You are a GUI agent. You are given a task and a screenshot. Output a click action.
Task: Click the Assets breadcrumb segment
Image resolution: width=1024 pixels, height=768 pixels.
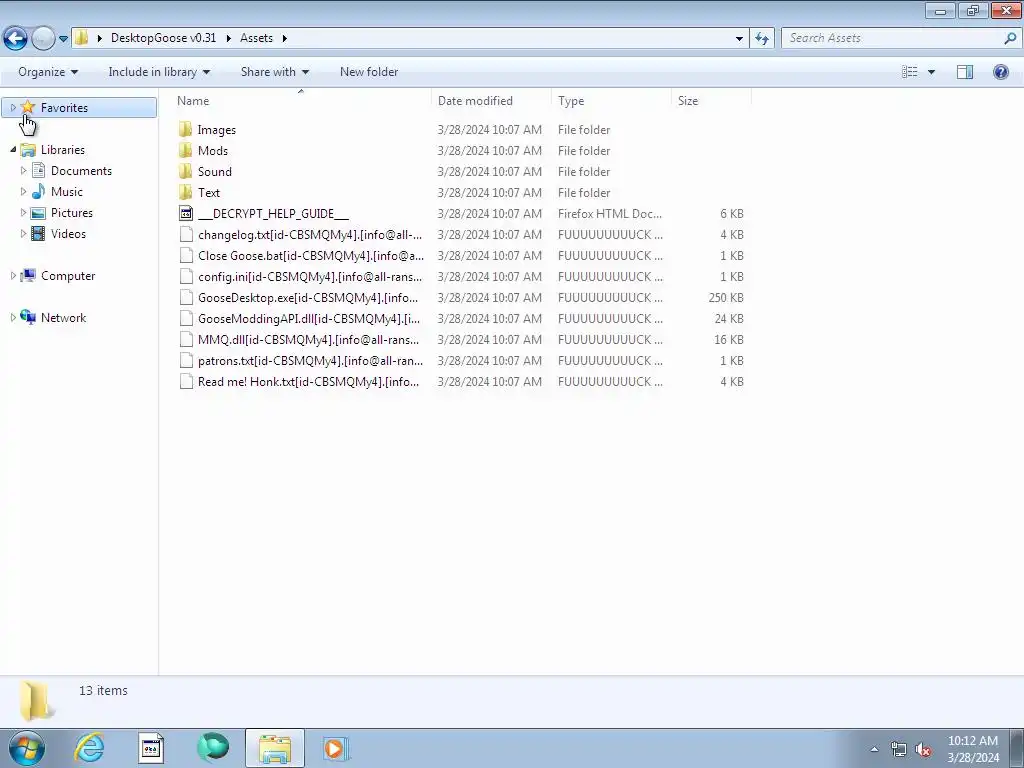(256, 38)
